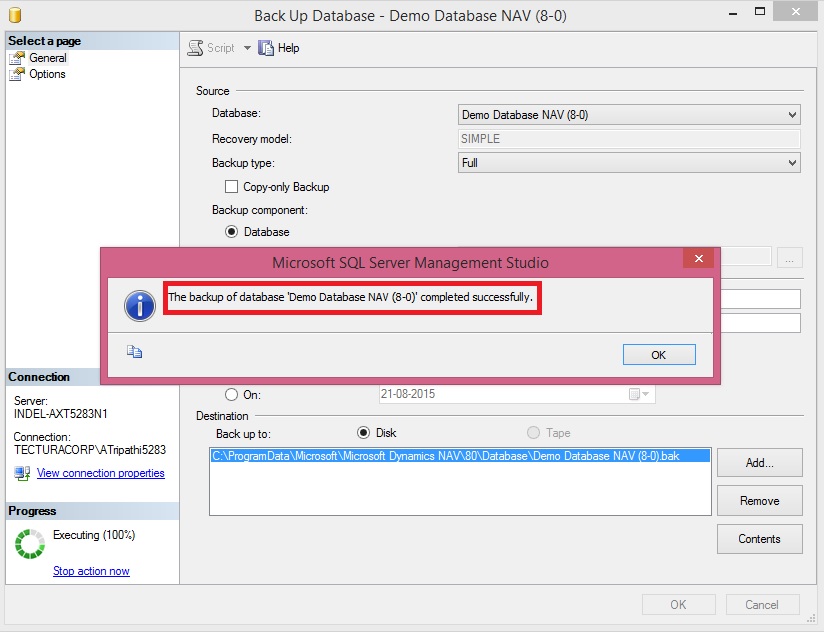
Task: Close the Management Studio message dialog
Action: click(x=697, y=259)
